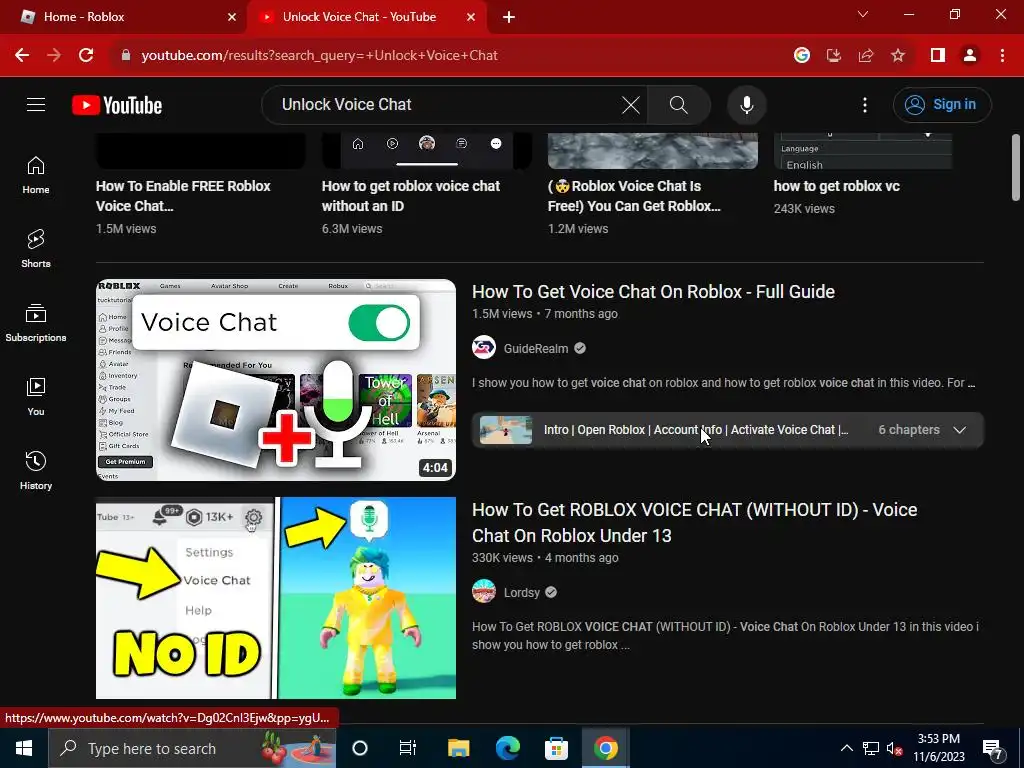
Task: Click the browser back arrow
Action: coord(22,56)
